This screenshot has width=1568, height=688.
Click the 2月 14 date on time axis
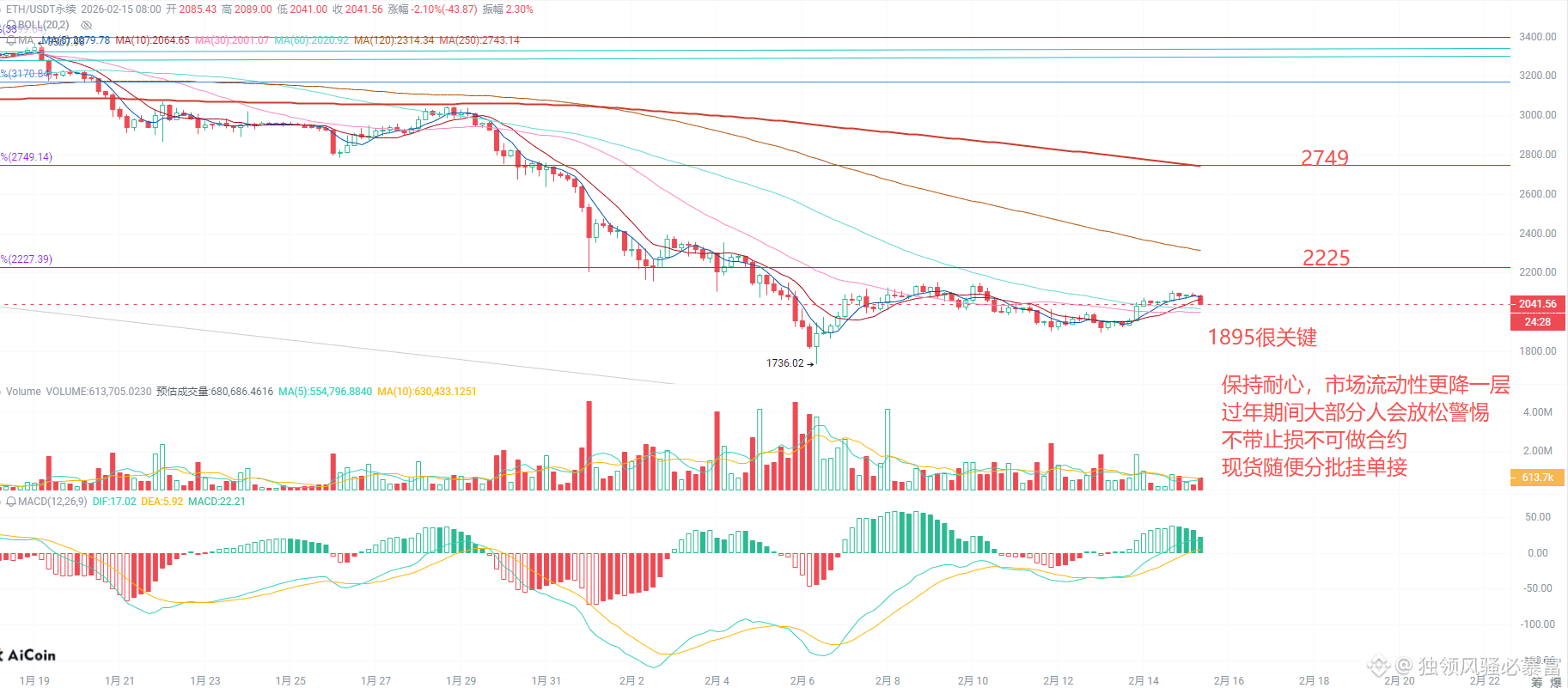[1144, 681]
